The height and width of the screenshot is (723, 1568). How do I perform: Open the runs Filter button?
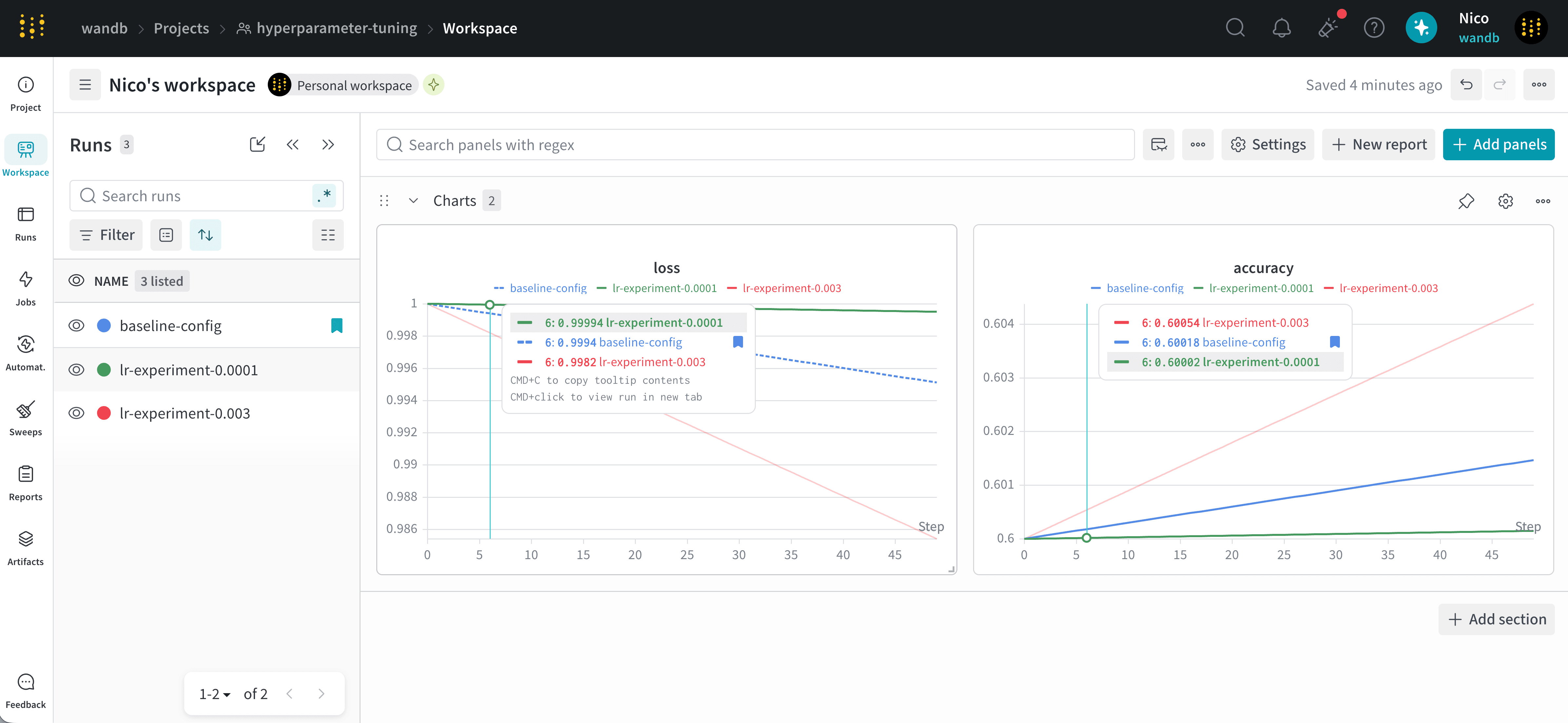106,235
